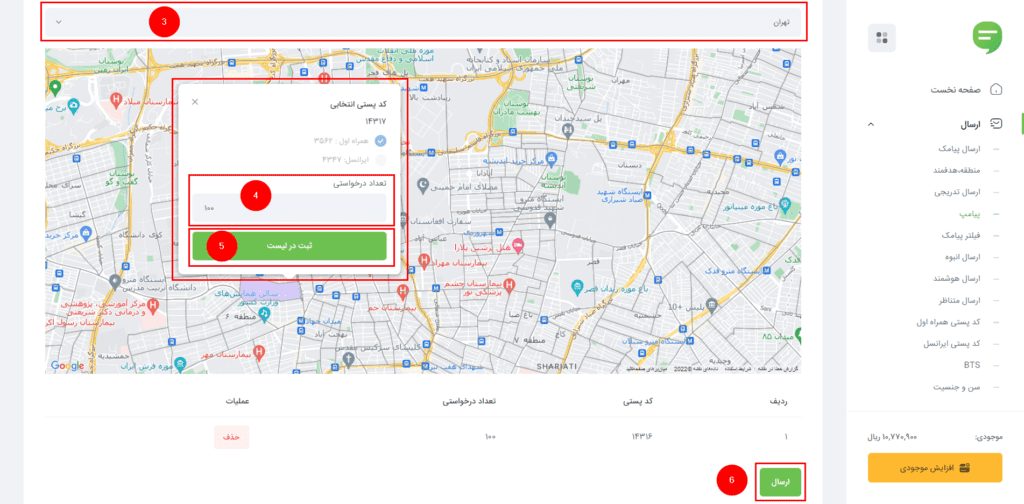Viewport: 1024px width, 504px height.
Task: Click the بیمارستان میلاد hospital map marker
Action: (116, 100)
